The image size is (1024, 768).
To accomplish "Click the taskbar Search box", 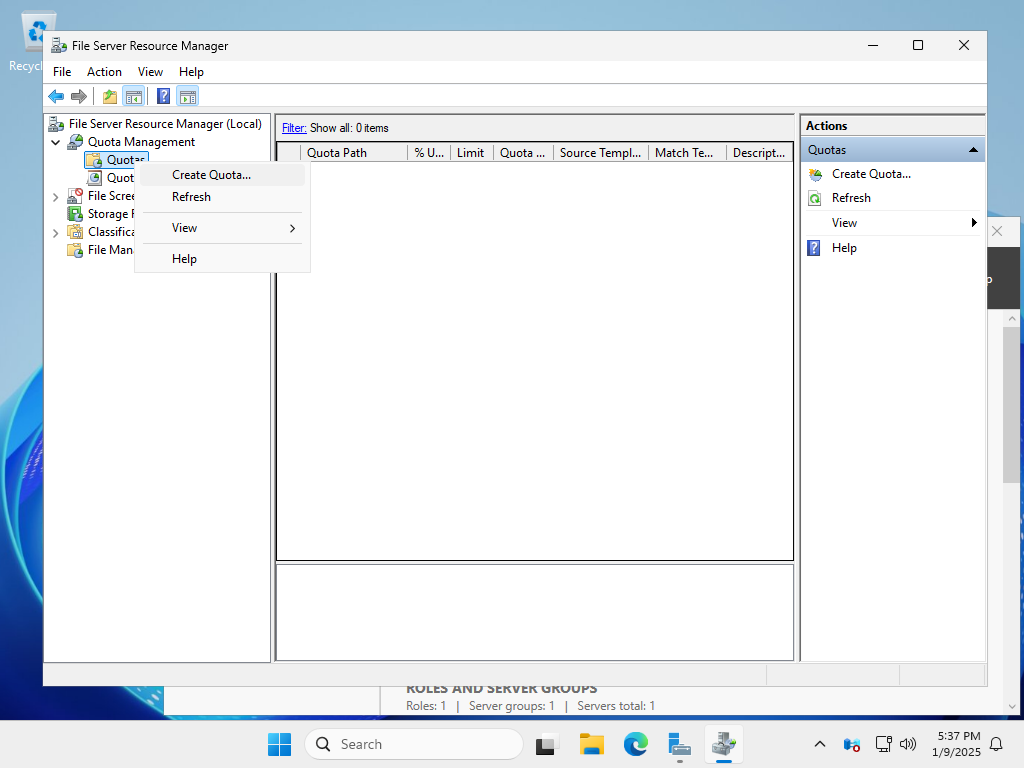I will pyautogui.click(x=414, y=744).
